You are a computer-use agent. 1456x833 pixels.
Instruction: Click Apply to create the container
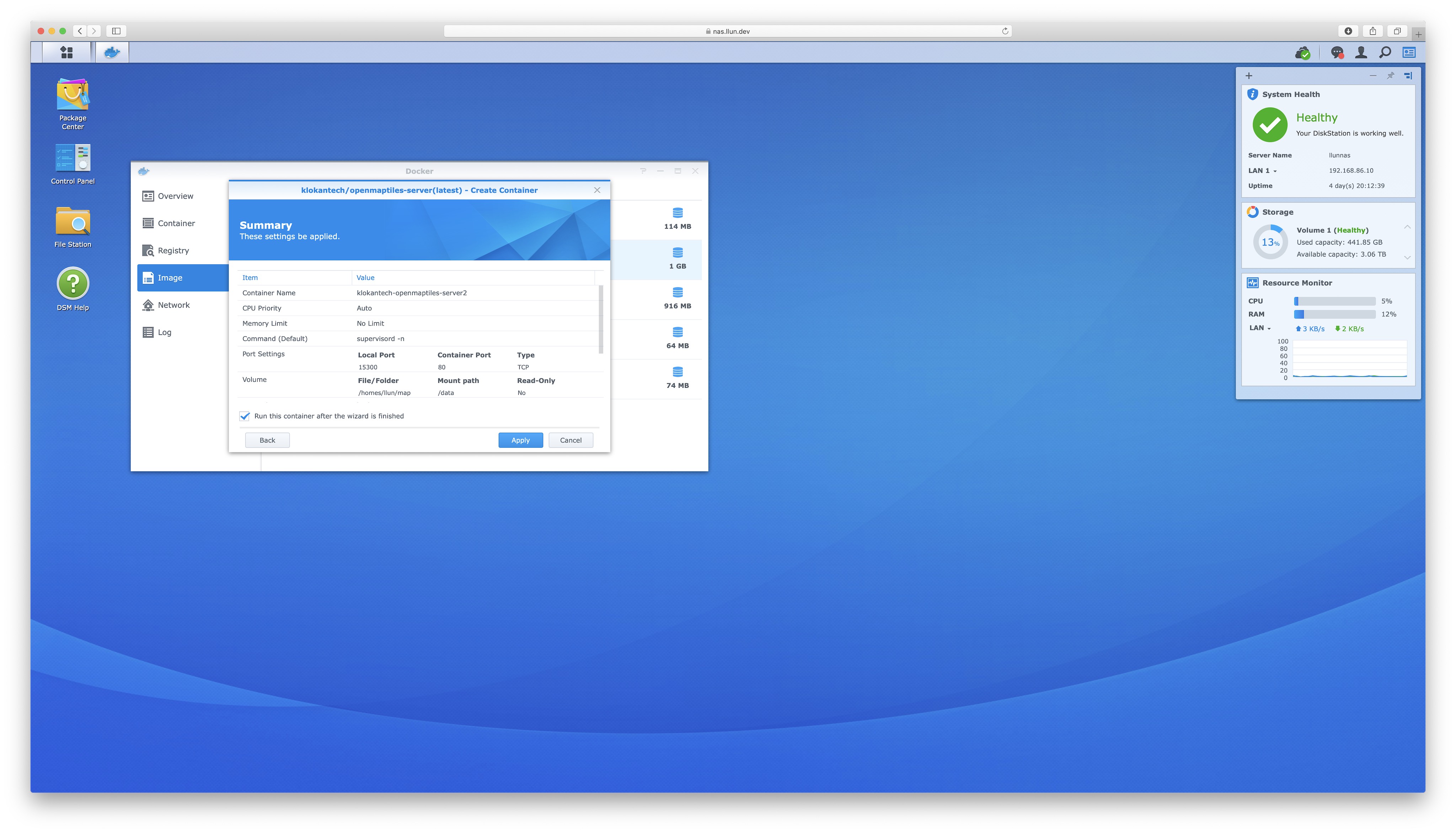(x=520, y=440)
